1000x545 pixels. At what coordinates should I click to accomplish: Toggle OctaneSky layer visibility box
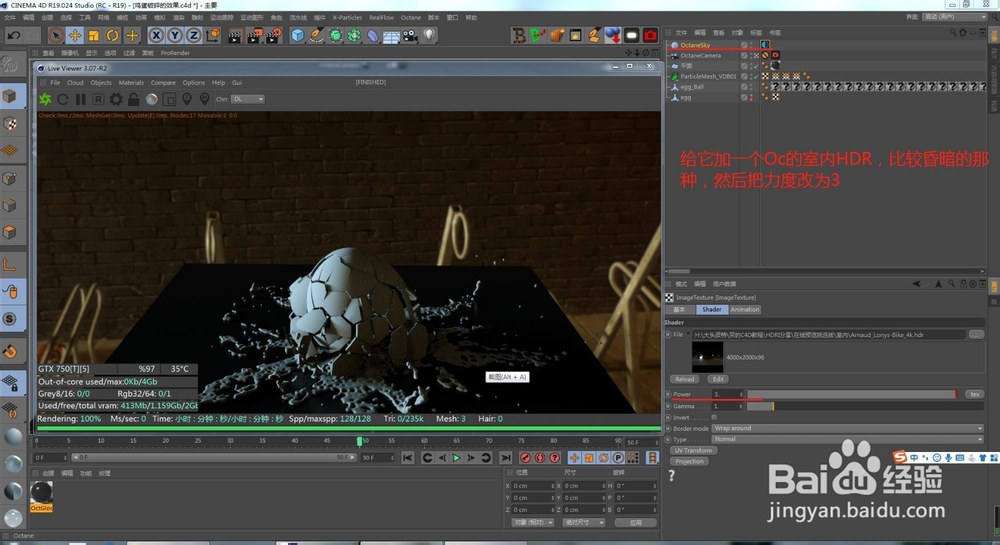tap(744, 45)
